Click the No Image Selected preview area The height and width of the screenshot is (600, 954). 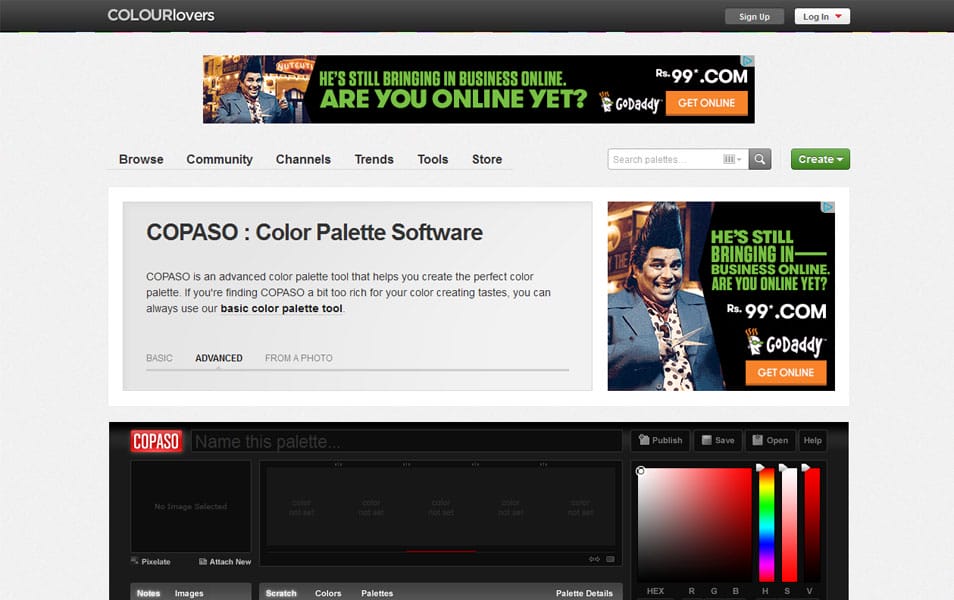[191, 506]
